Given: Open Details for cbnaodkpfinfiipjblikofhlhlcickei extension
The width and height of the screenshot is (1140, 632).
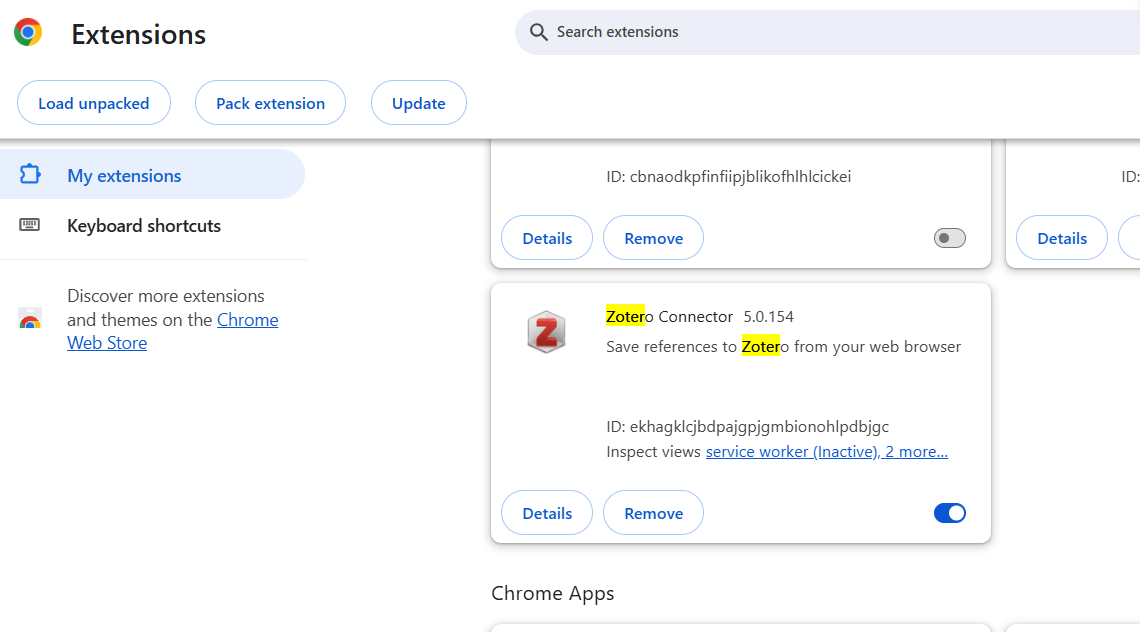Looking at the screenshot, I should 547,238.
